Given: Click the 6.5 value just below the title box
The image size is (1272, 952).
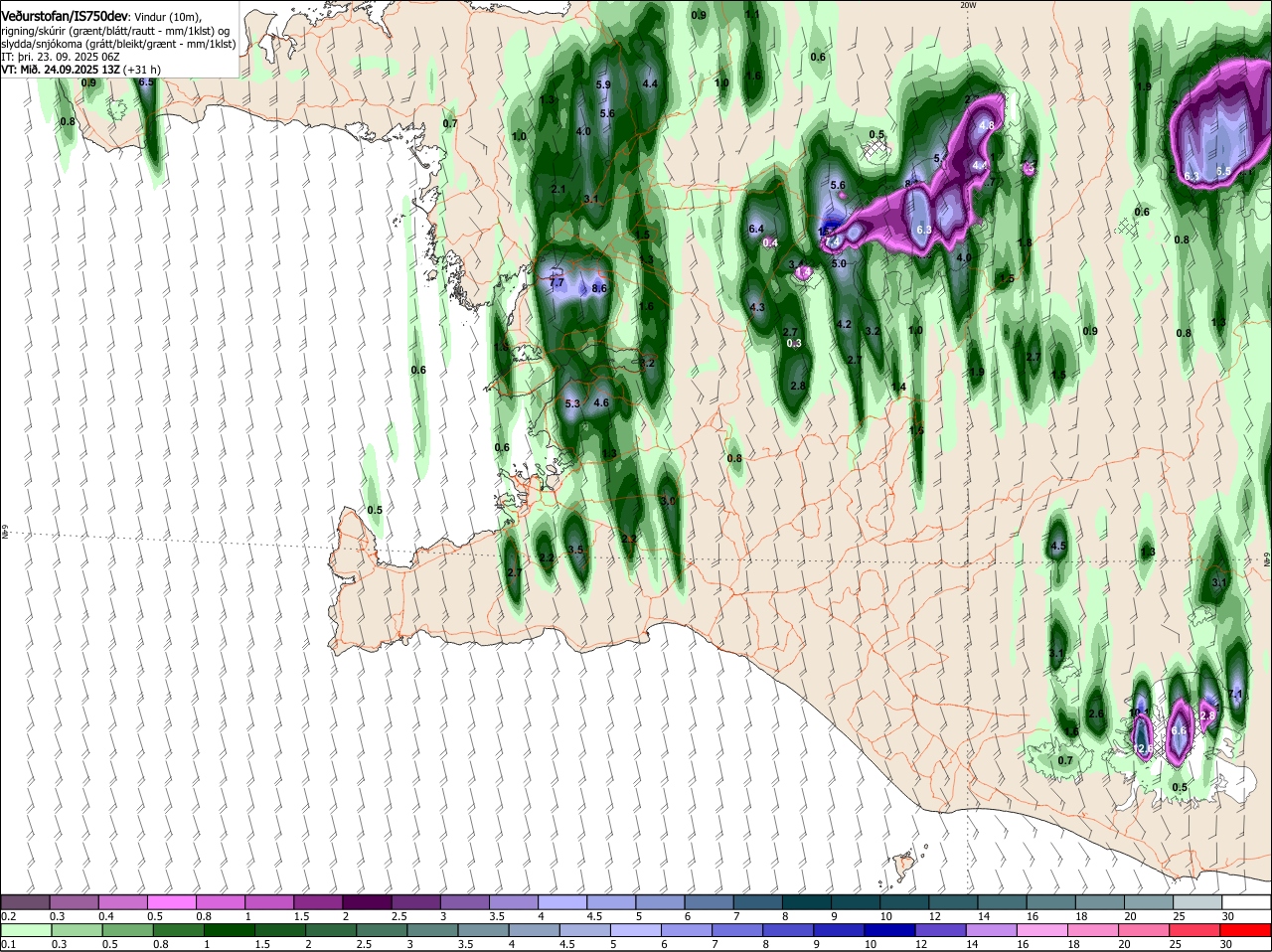Looking at the screenshot, I should (x=146, y=81).
